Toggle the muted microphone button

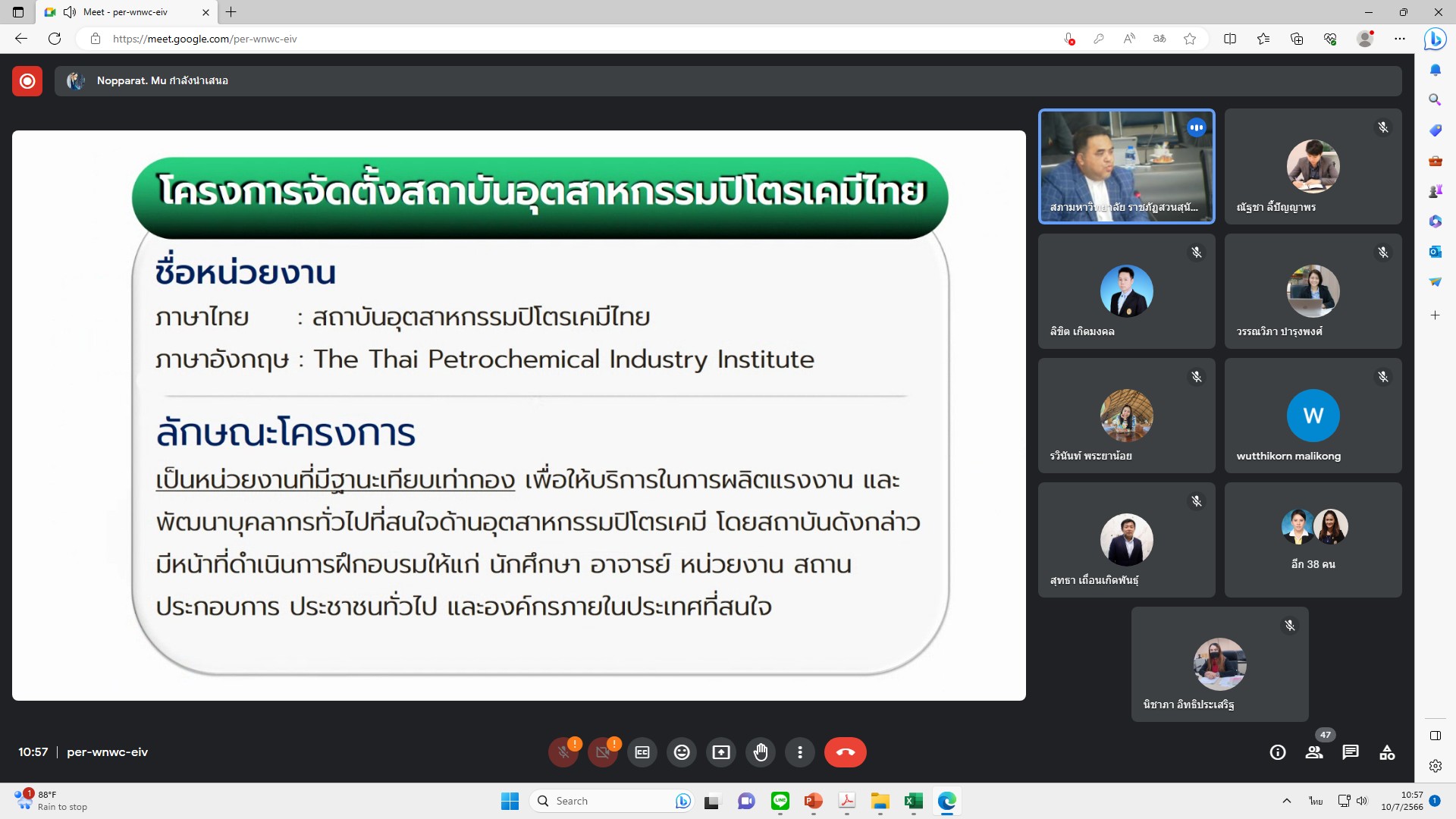(x=563, y=752)
